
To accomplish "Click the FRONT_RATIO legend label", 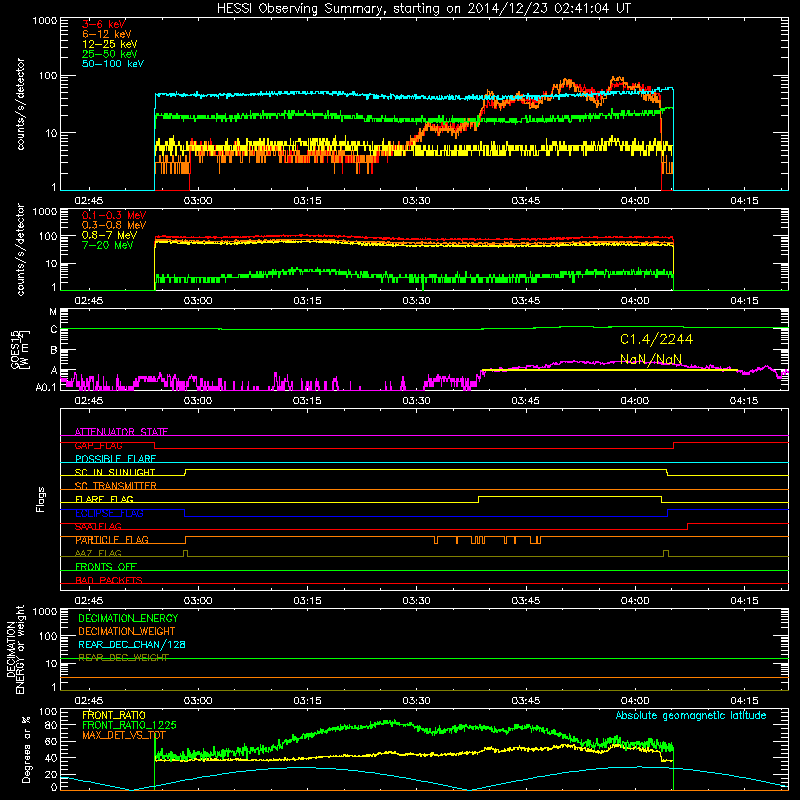I will 114,715.
